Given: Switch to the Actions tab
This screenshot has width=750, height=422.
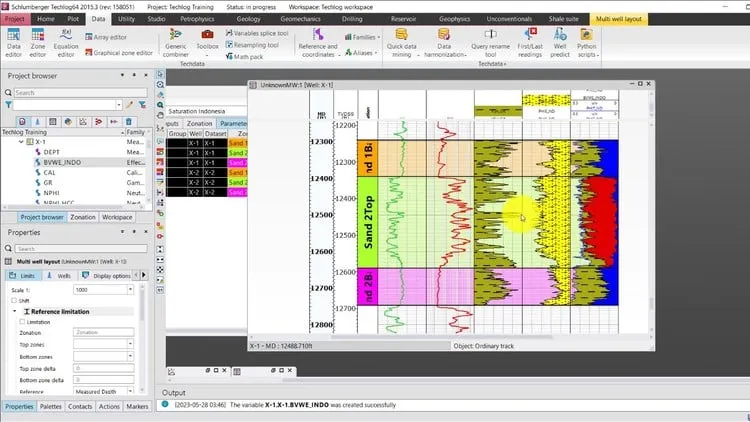Looking at the screenshot, I should (x=109, y=406).
